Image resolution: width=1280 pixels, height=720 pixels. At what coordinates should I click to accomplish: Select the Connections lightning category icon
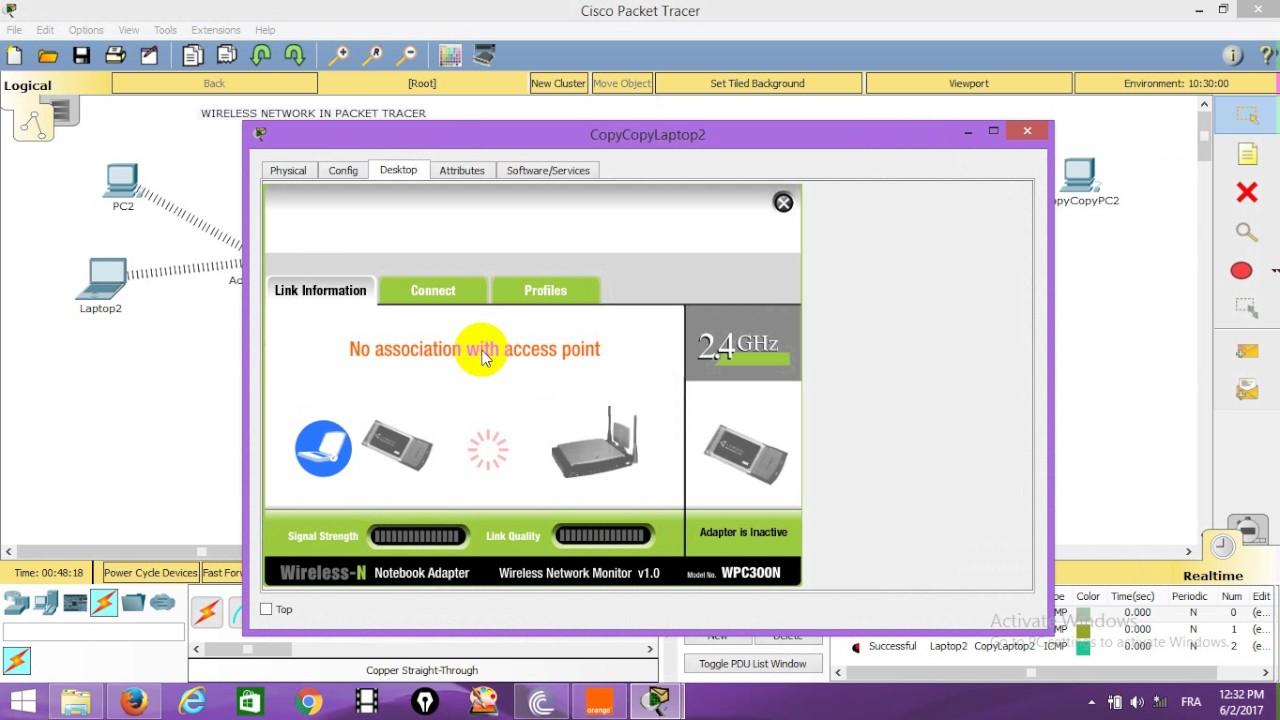(104, 603)
